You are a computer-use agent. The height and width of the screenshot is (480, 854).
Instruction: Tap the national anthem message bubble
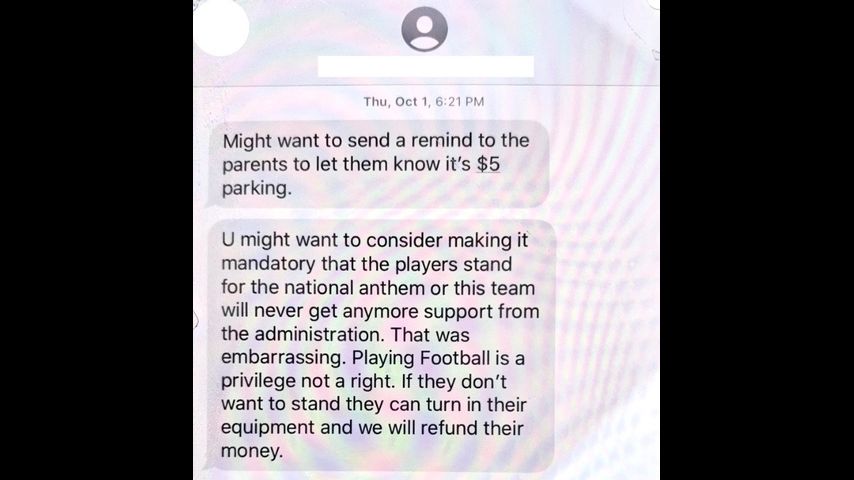(380, 345)
